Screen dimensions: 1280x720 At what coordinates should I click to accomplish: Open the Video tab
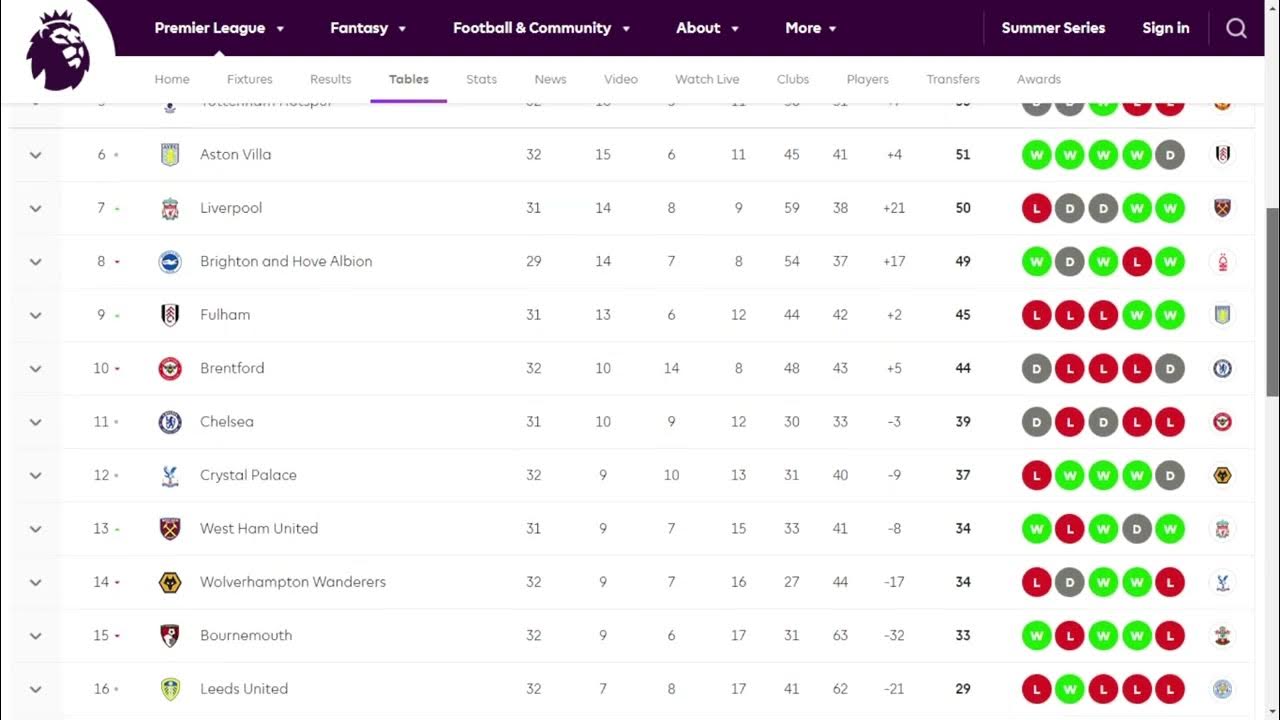click(x=621, y=79)
